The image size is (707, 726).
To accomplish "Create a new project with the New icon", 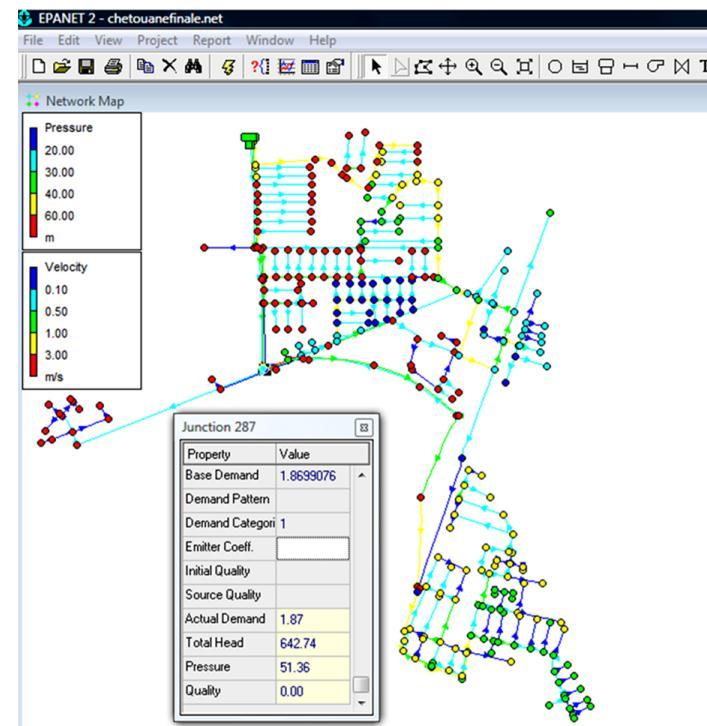I will pos(39,67).
